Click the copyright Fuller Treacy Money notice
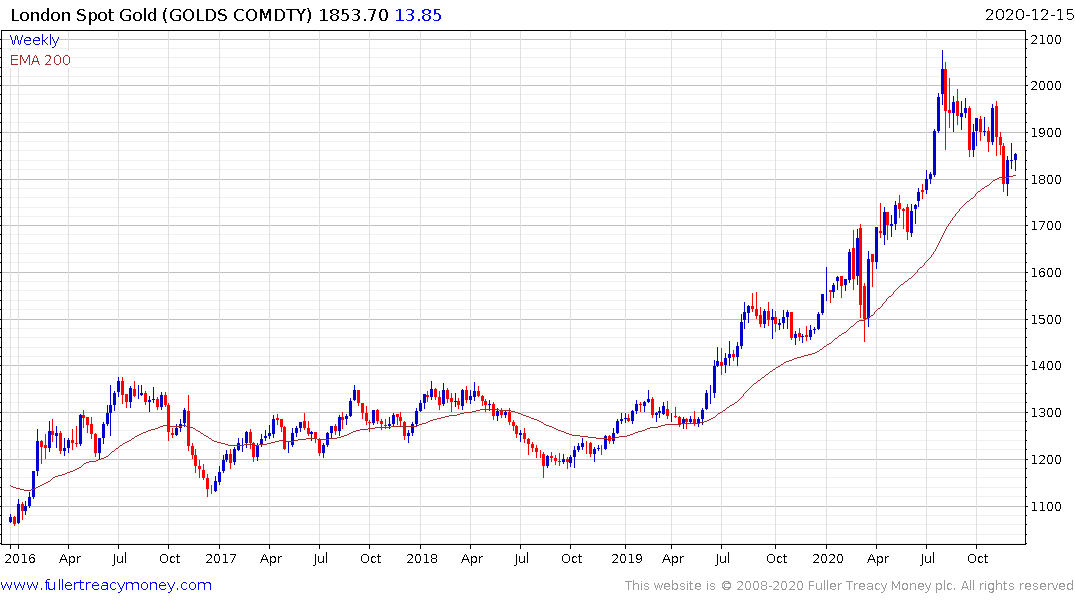The height and width of the screenshot is (600, 1075). point(849,586)
